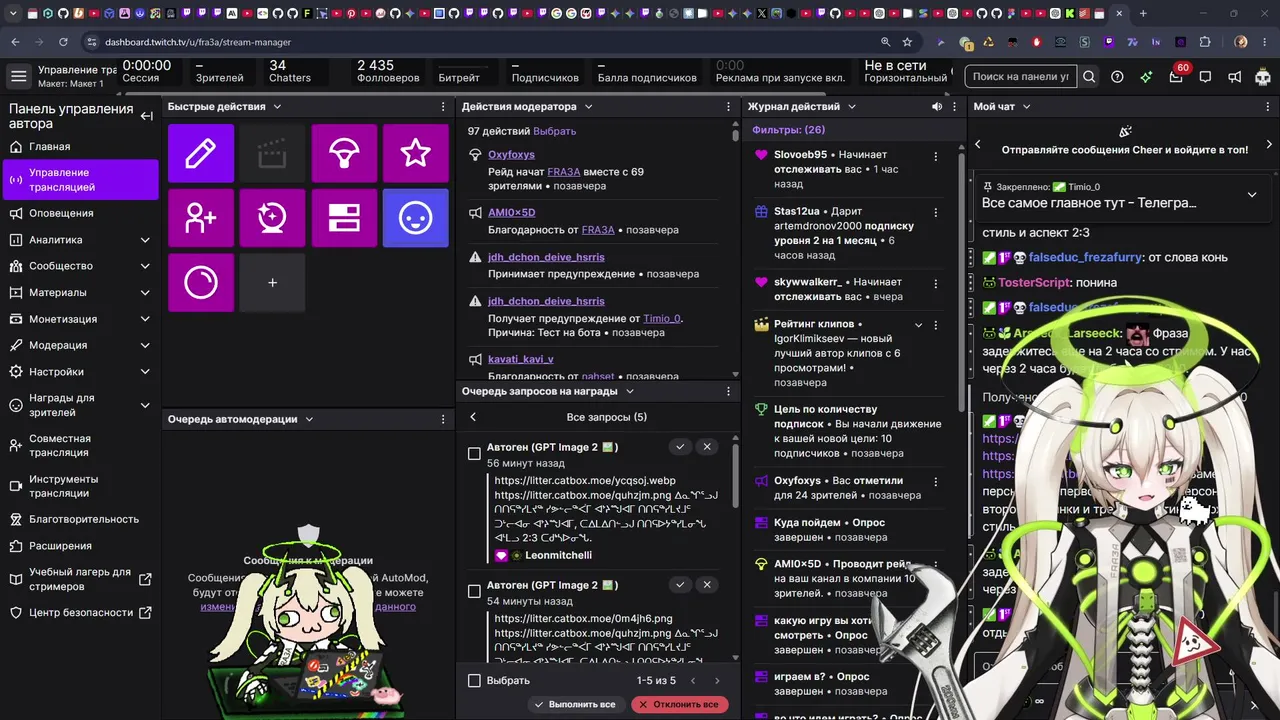Mute the Activity Feed sound
1280x720 pixels.
937,107
